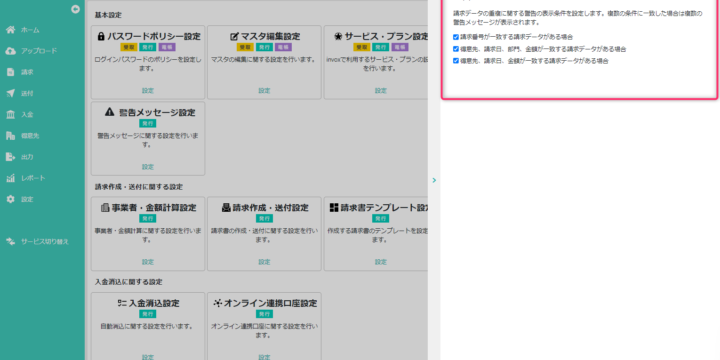The width and height of the screenshot is (720, 360).
Task: Select the サービス切り替え menu label
Action: pyautogui.click(x=45, y=242)
